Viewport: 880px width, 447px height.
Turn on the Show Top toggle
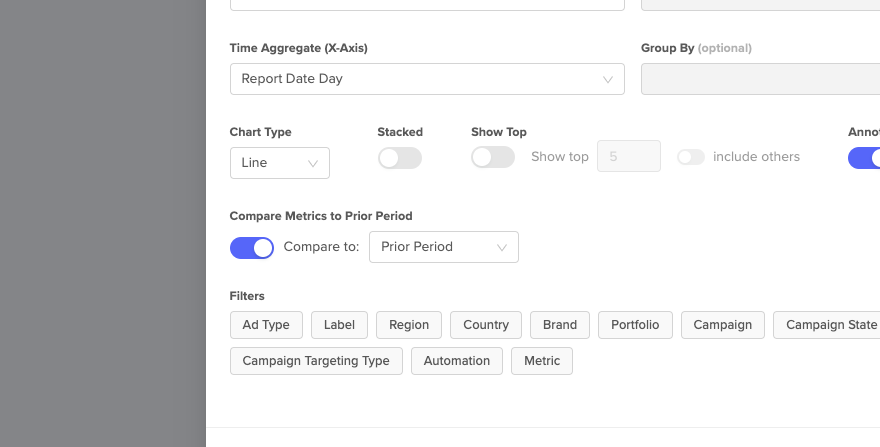493,157
